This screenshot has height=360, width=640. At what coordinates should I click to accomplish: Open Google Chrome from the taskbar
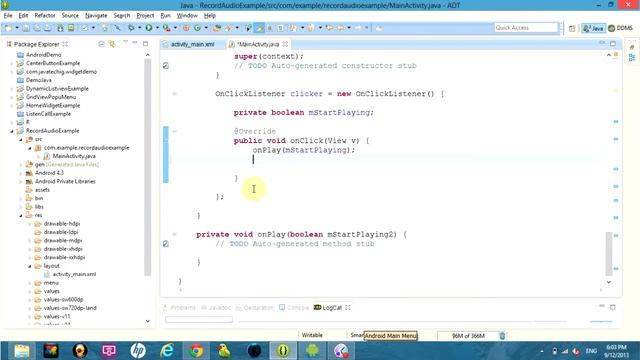[x=196, y=351]
